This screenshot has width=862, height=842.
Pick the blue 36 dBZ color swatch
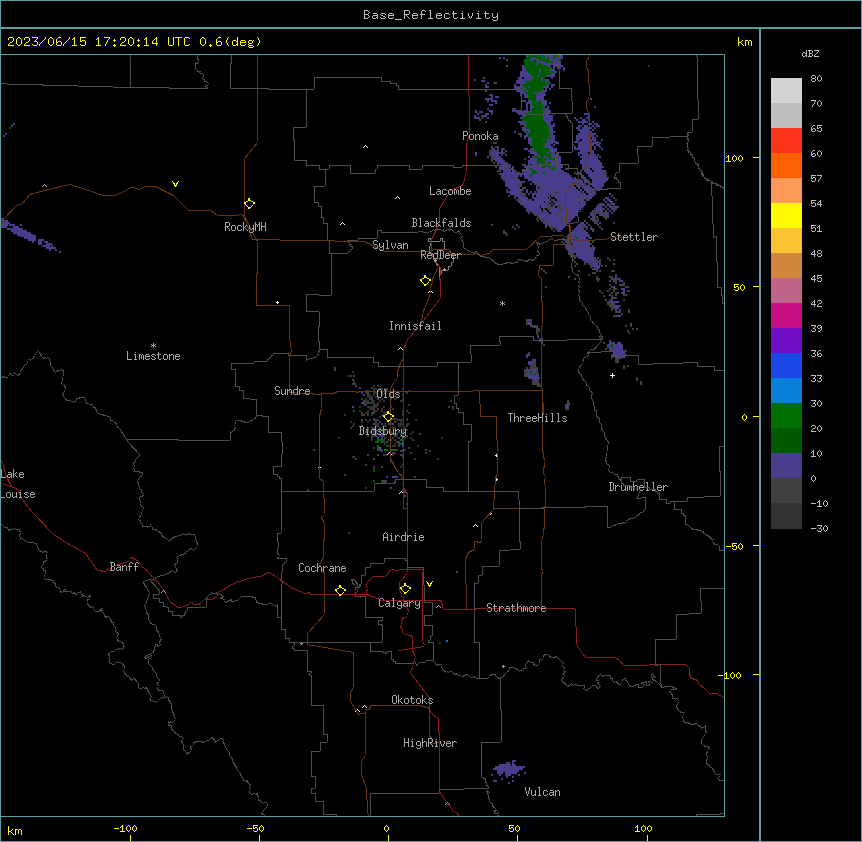point(786,366)
